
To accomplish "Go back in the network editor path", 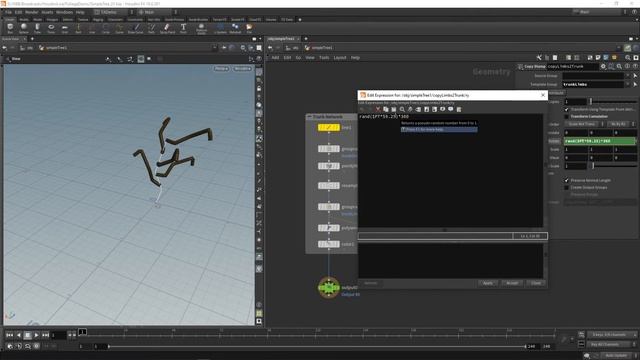I will click(x=270, y=48).
